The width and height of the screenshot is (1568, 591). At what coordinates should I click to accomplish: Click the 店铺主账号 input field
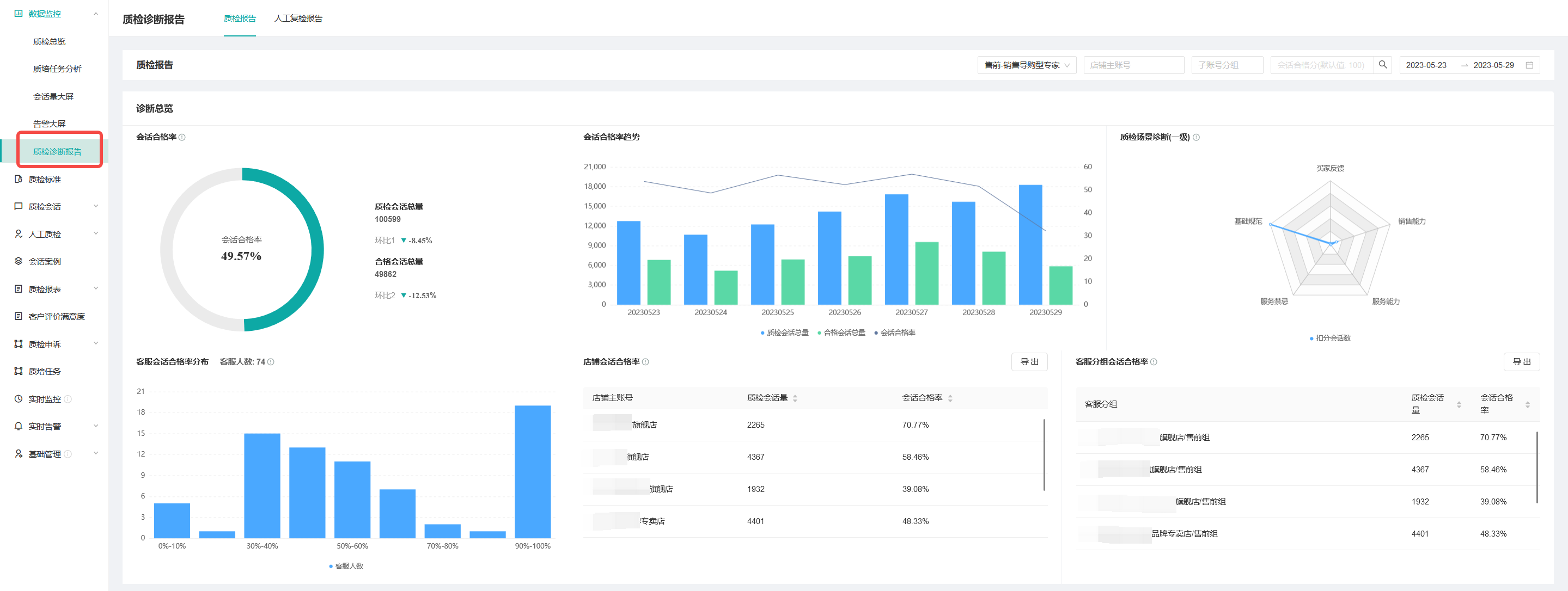coord(1134,65)
